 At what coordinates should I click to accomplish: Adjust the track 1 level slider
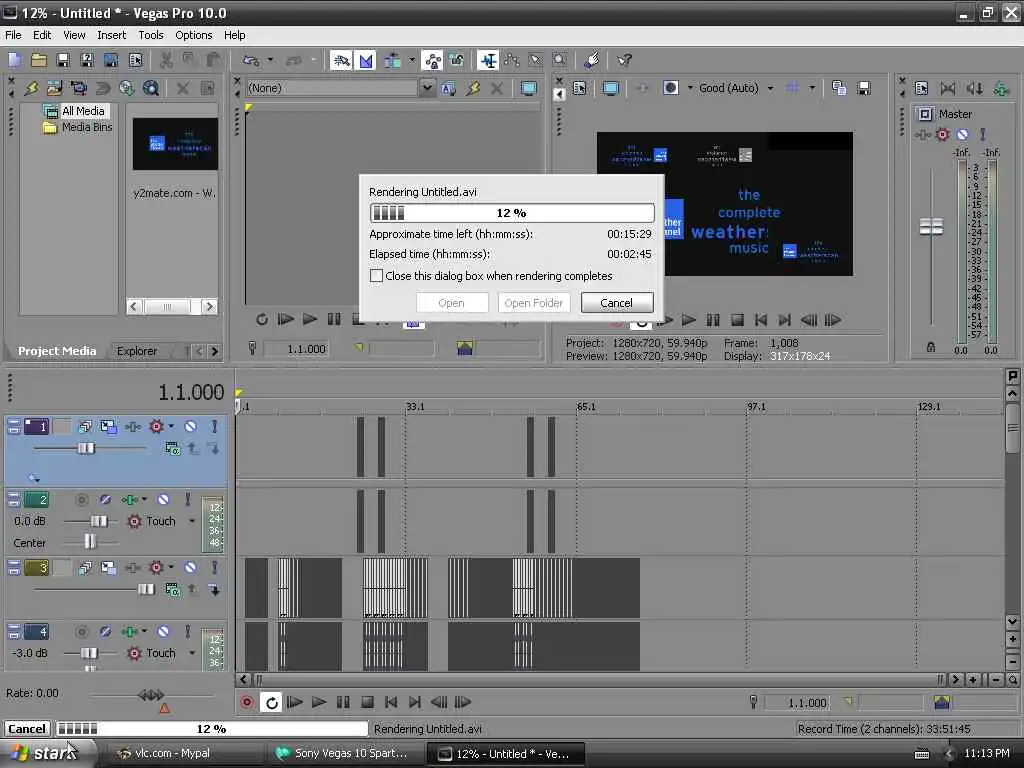(86, 448)
